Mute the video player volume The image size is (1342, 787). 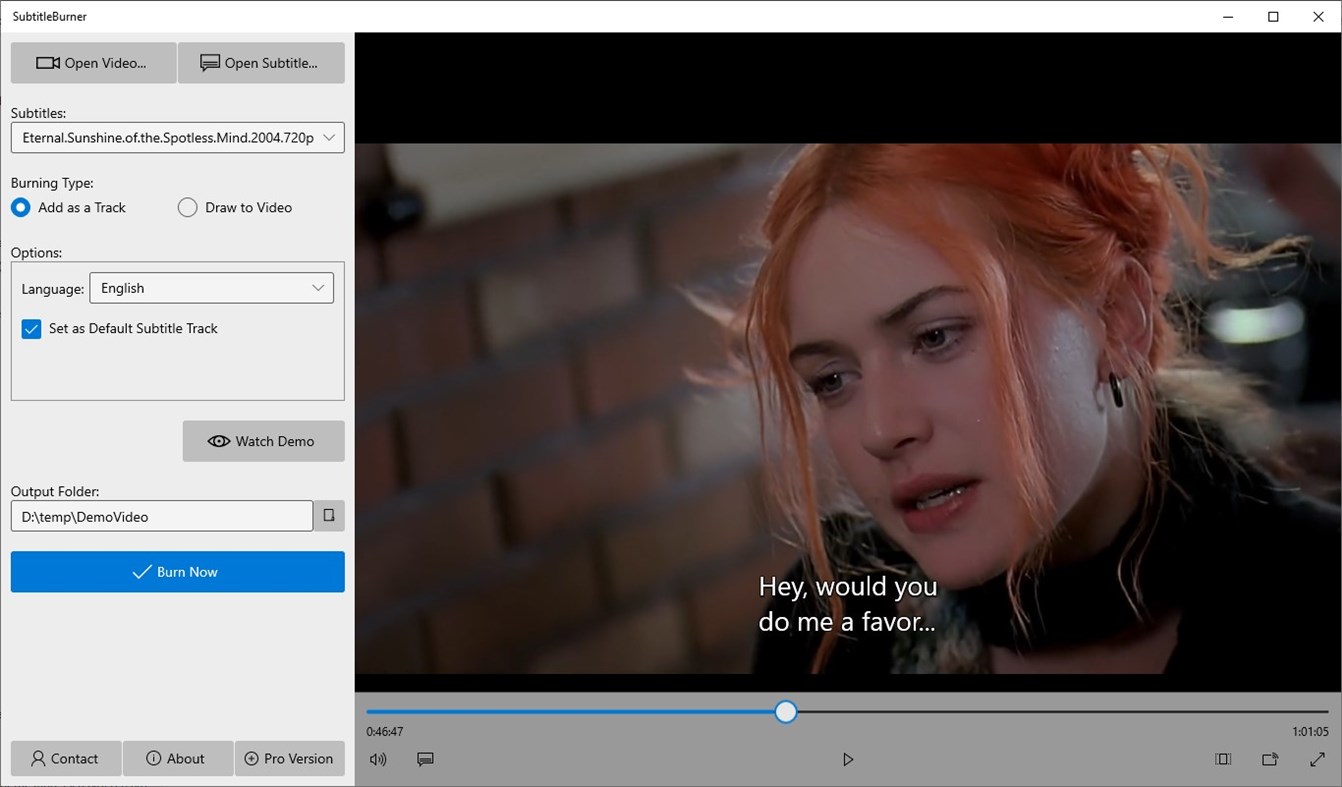click(377, 759)
